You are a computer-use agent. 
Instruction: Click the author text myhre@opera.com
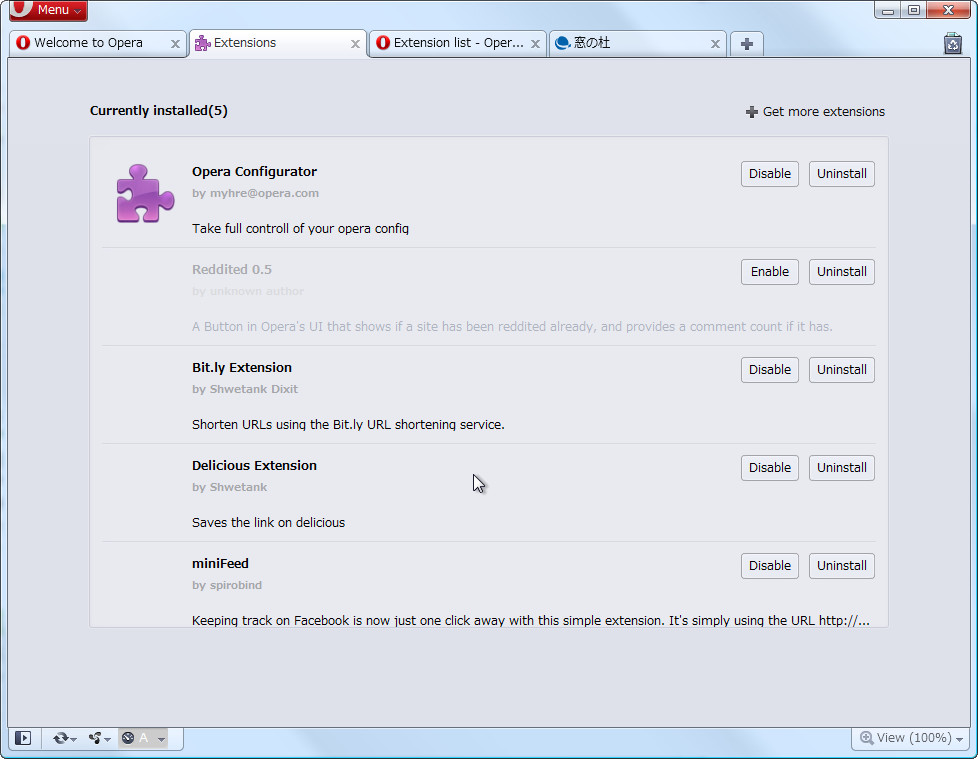coord(264,193)
